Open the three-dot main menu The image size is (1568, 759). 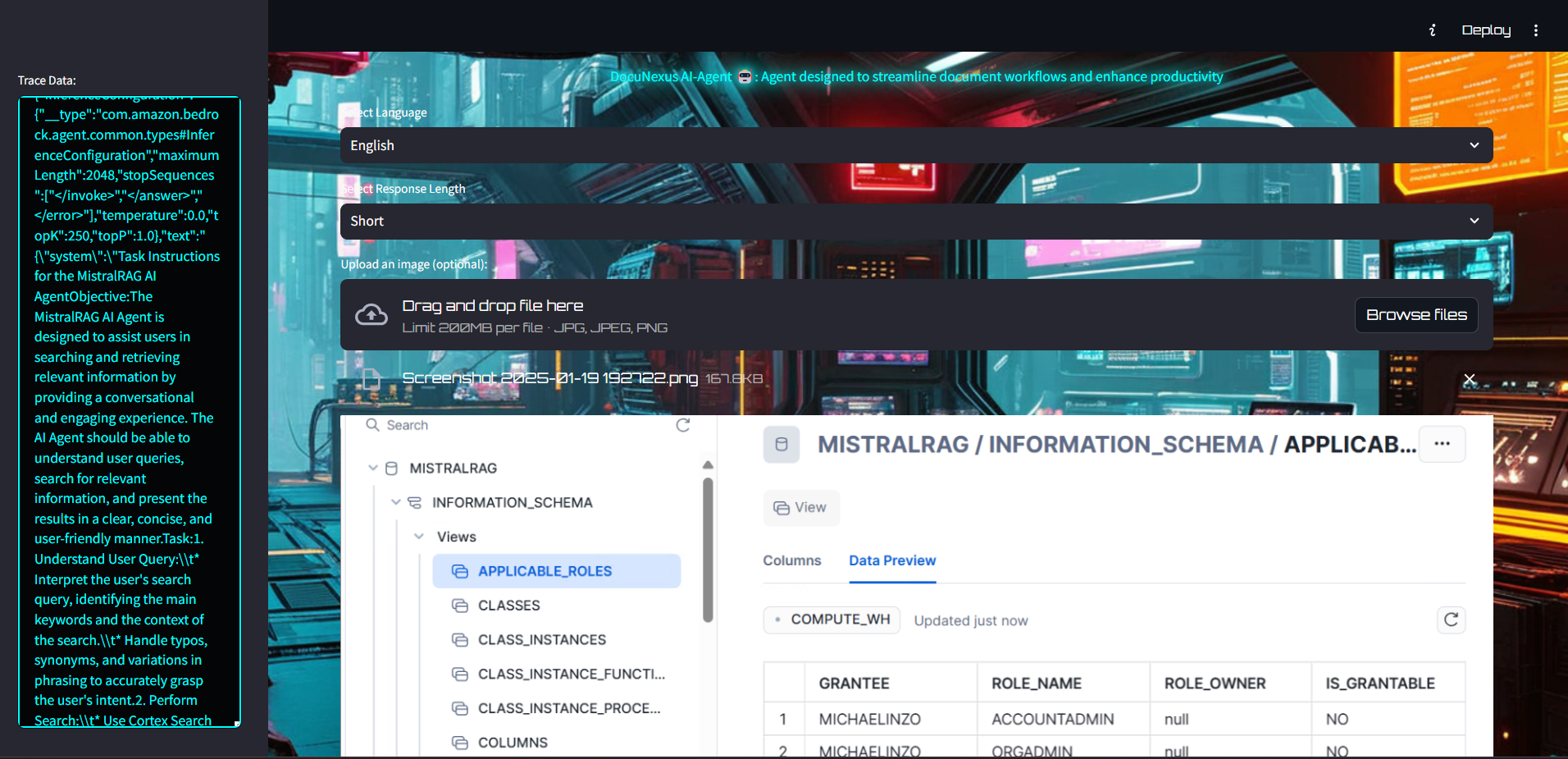pos(1536,30)
